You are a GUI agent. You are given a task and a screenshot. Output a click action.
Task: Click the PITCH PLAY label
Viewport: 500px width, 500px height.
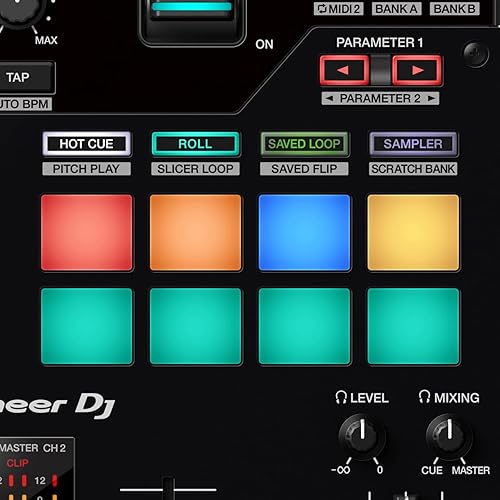point(86,169)
